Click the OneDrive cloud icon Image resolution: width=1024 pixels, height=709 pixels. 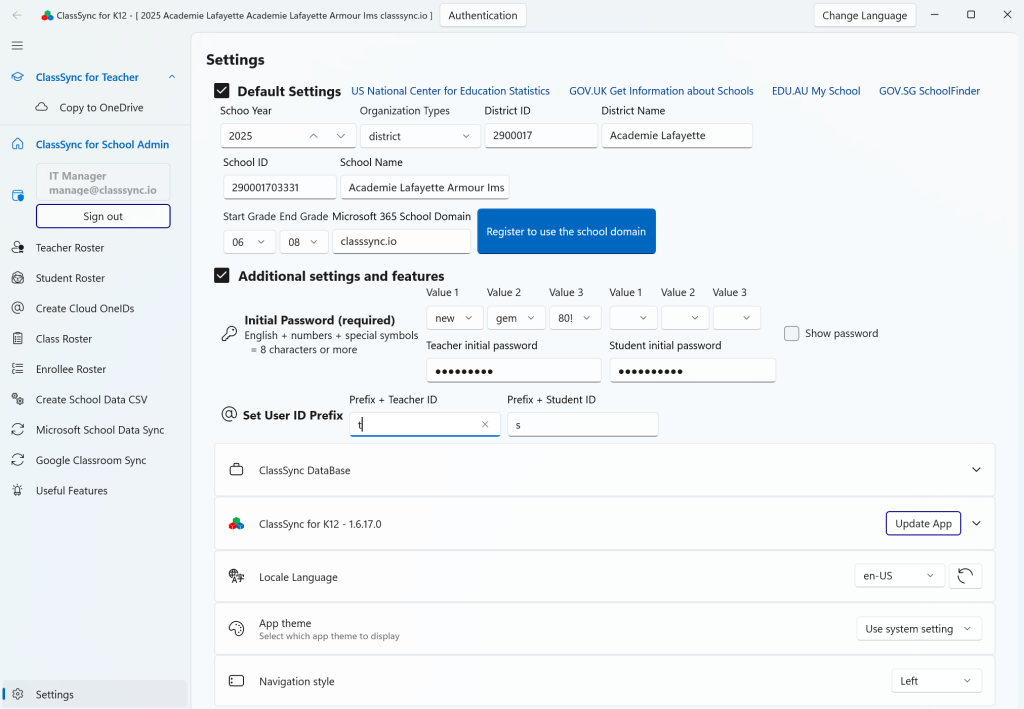click(x=42, y=107)
